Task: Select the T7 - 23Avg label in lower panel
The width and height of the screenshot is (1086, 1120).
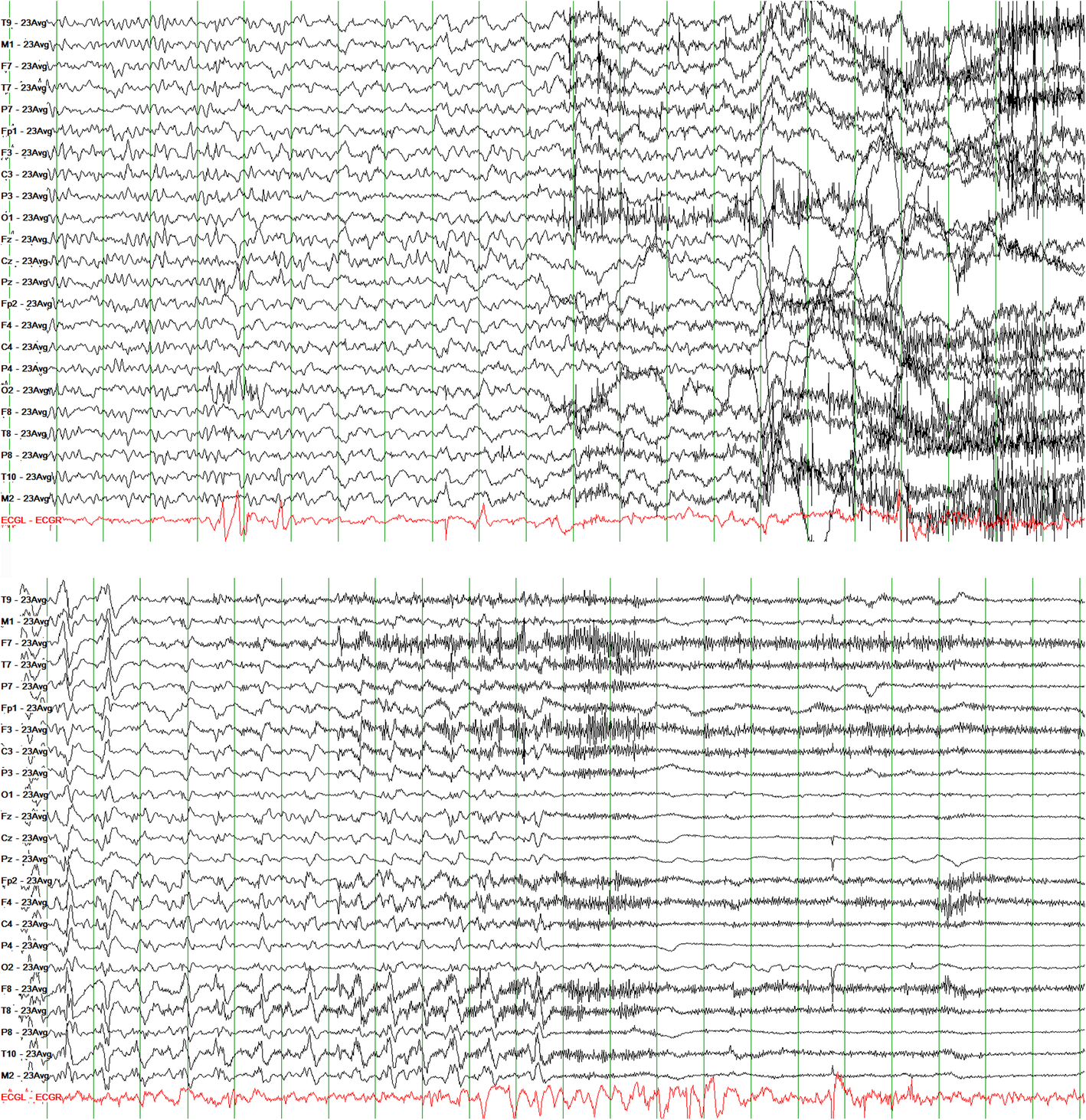Action: click(24, 665)
